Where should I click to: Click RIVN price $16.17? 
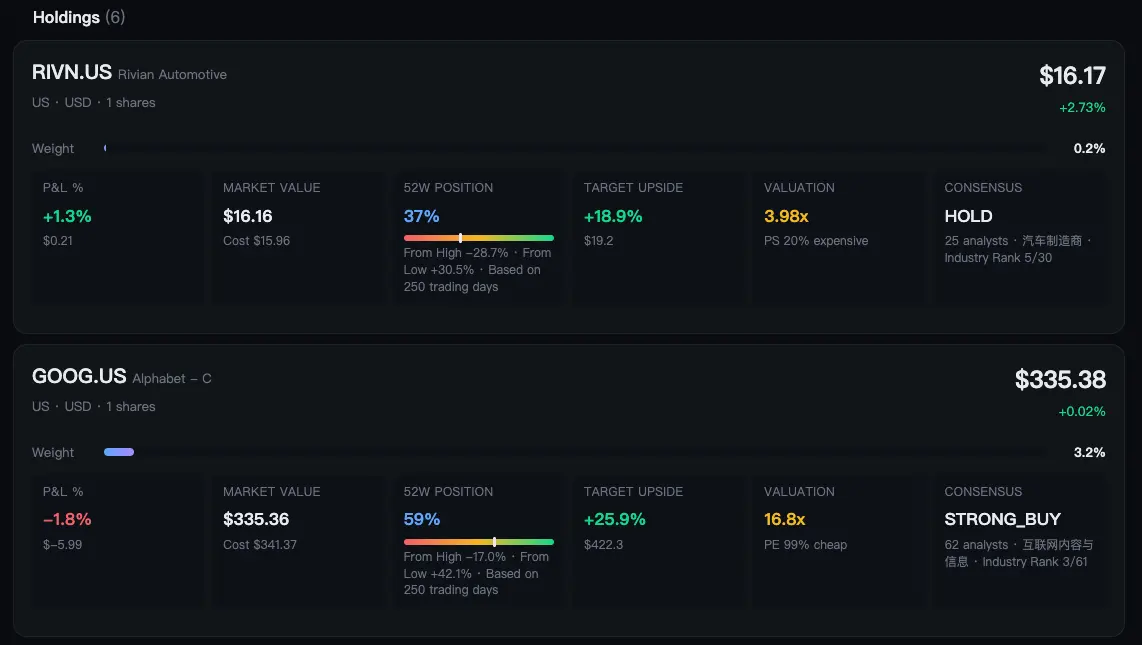(x=1072, y=76)
